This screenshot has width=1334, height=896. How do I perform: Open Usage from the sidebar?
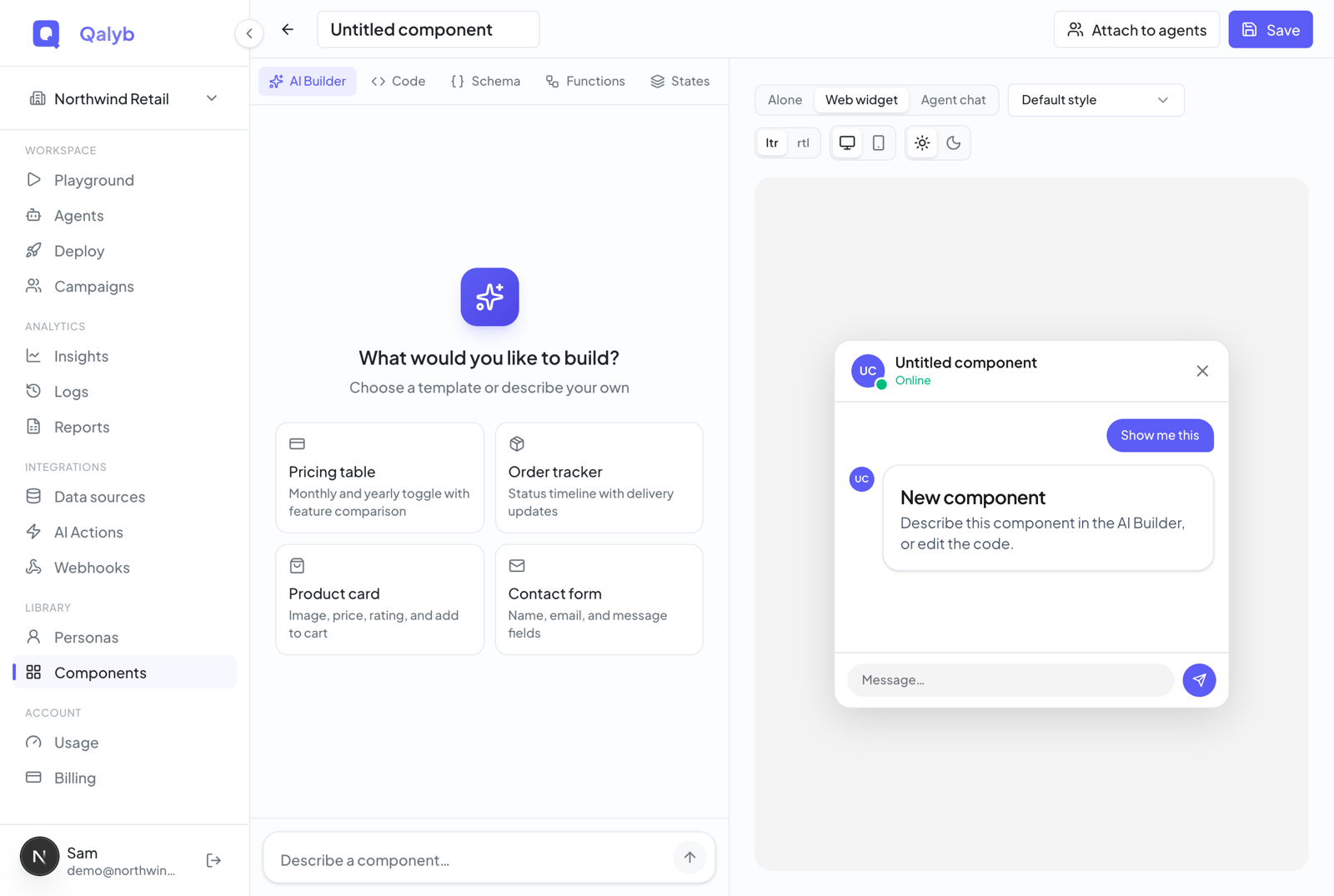coord(124,743)
